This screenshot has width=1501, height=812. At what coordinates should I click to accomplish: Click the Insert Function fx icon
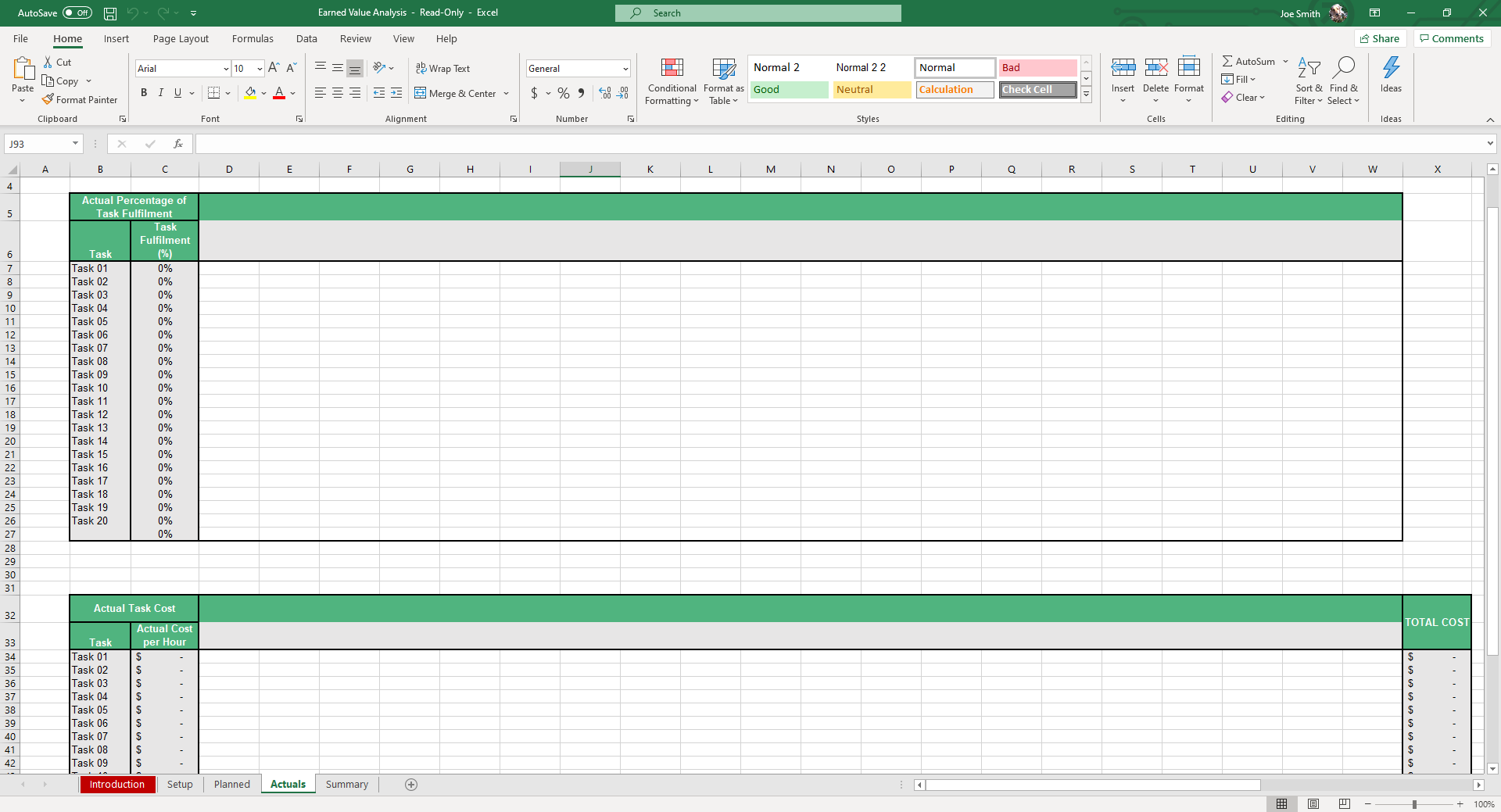coord(178,144)
